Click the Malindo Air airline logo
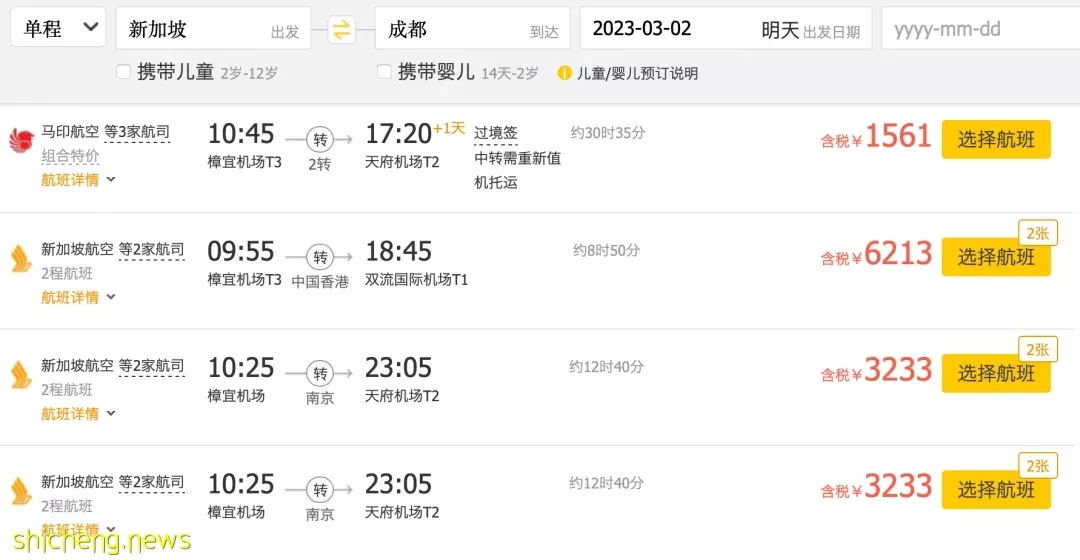 pos(21,141)
